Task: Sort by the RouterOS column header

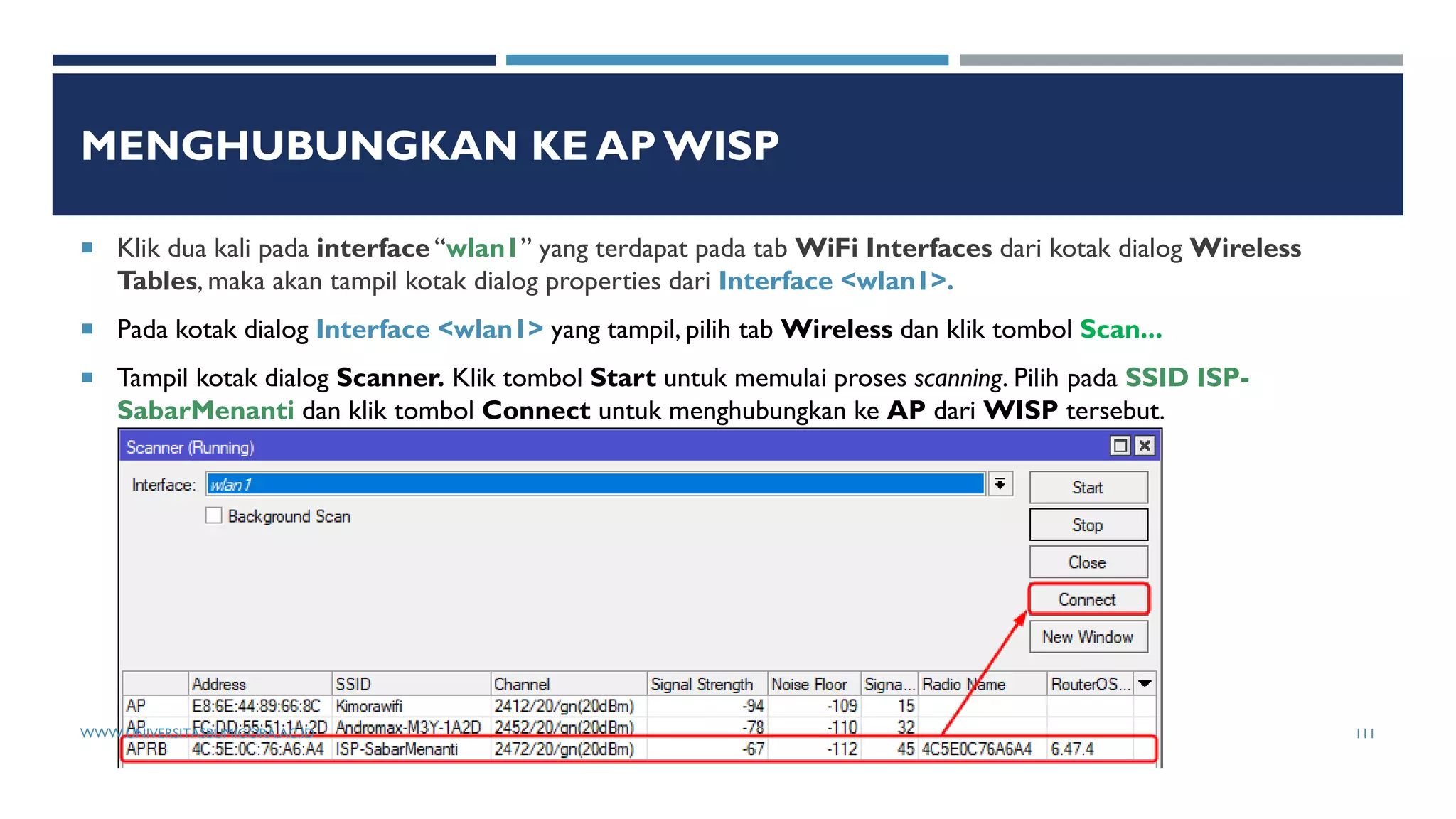Action: (1091, 684)
